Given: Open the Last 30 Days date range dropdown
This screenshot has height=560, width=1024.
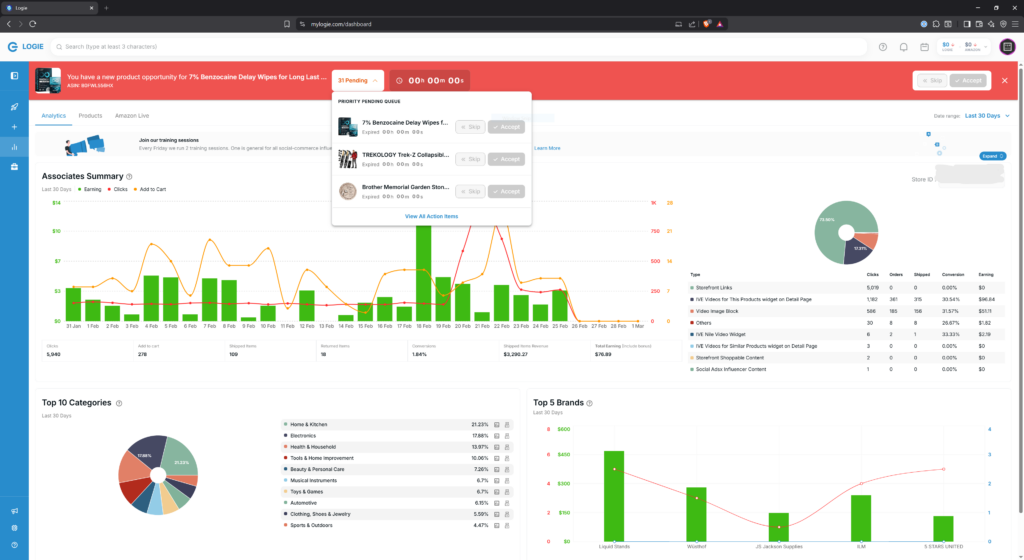Looking at the screenshot, I should [x=984, y=116].
